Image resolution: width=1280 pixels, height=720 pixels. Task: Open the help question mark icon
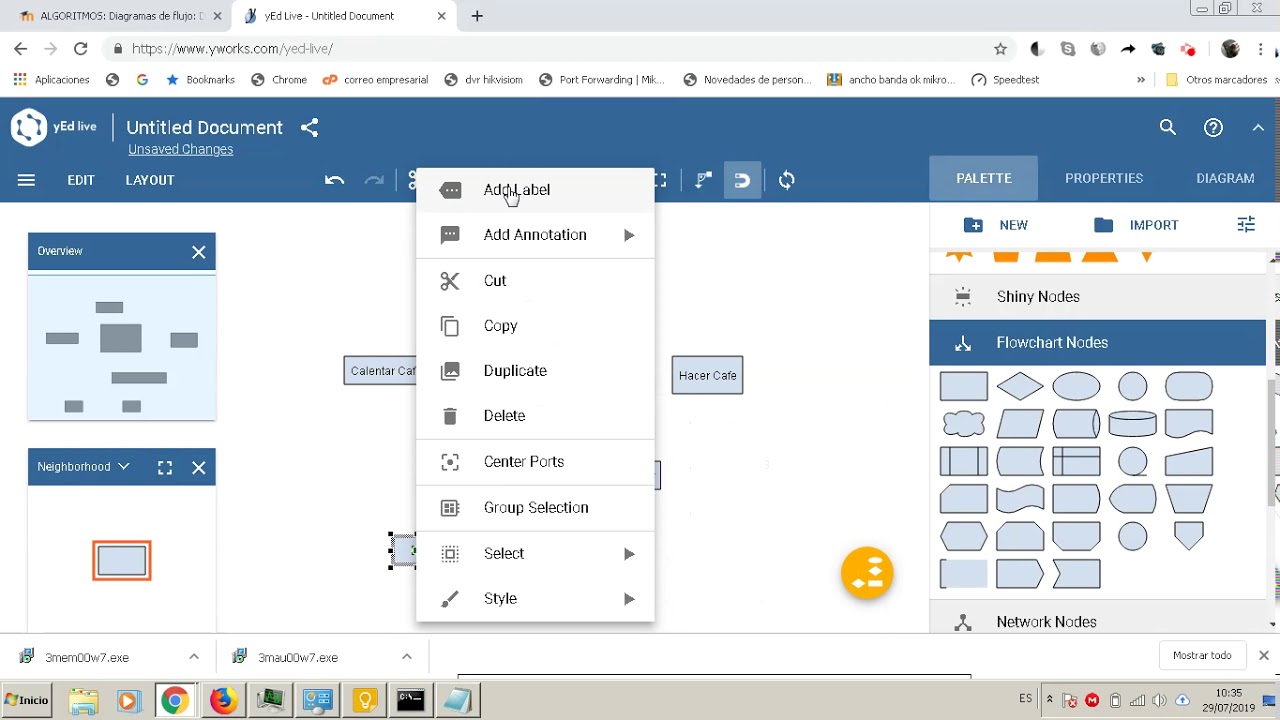pyautogui.click(x=1213, y=128)
